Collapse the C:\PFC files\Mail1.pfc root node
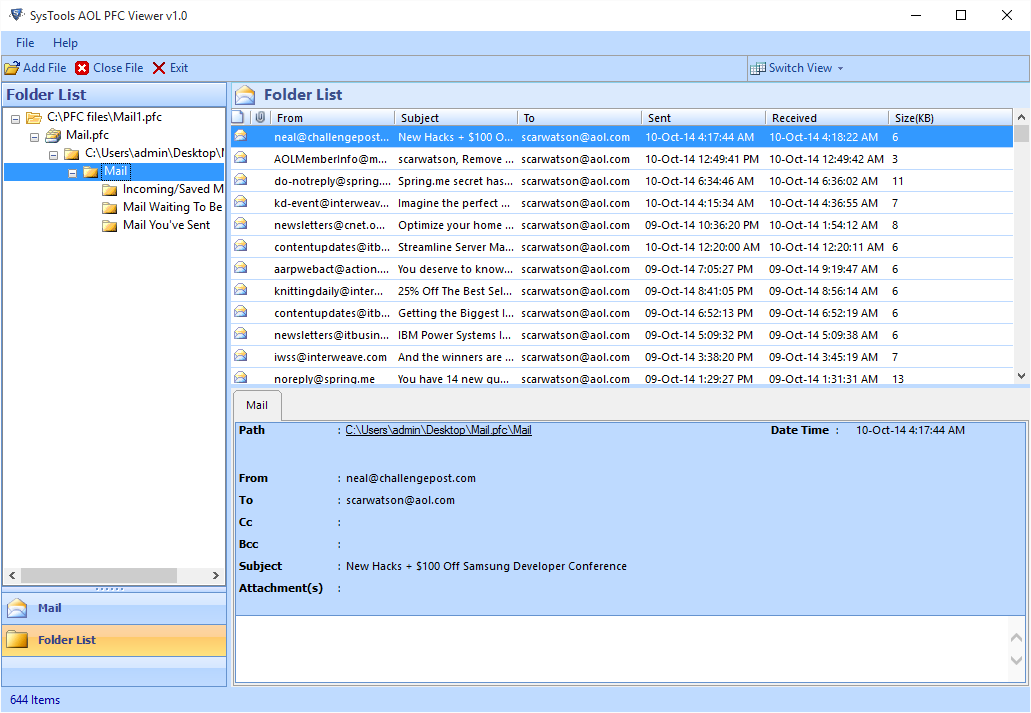This screenshot has height=713, width=1031. (x=16, y=118)
